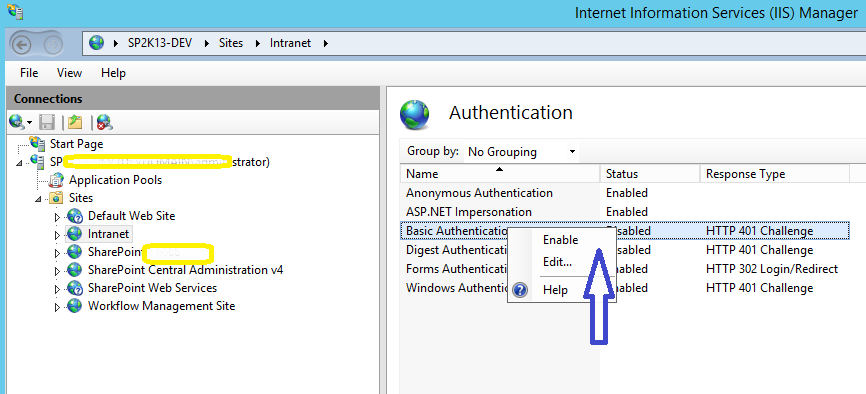This screenshot has width=866, height=394.
Task: Select the Anonymous Authentication row
Action: (x=625, y=193)
